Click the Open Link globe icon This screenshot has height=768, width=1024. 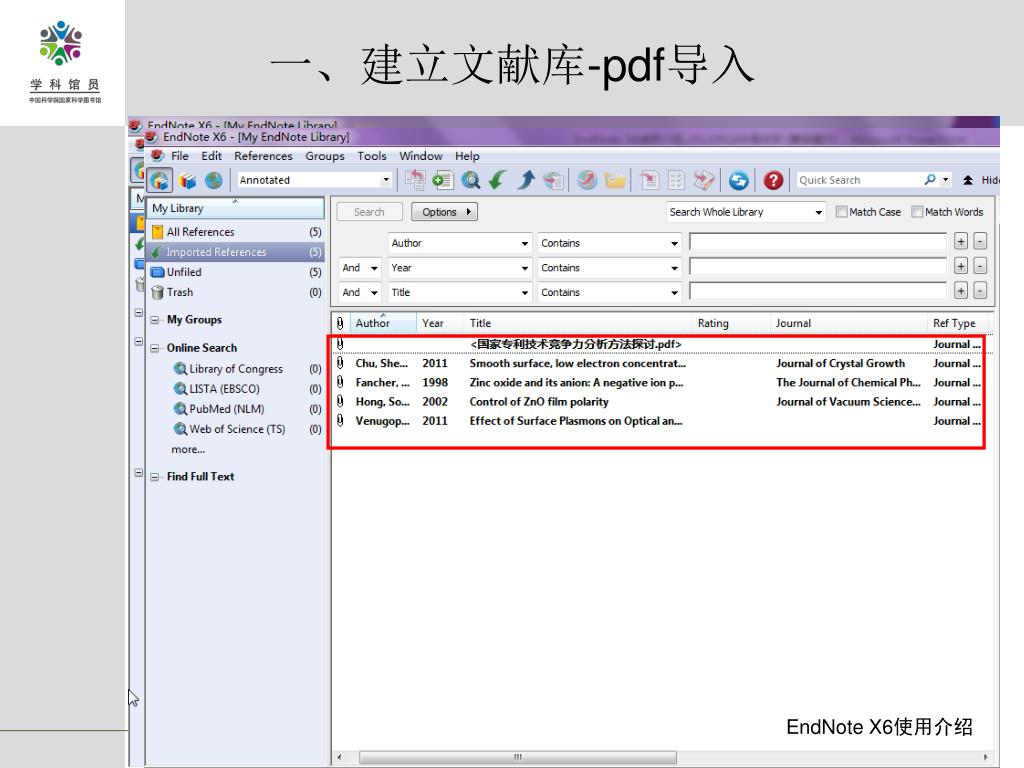[587, 180]
